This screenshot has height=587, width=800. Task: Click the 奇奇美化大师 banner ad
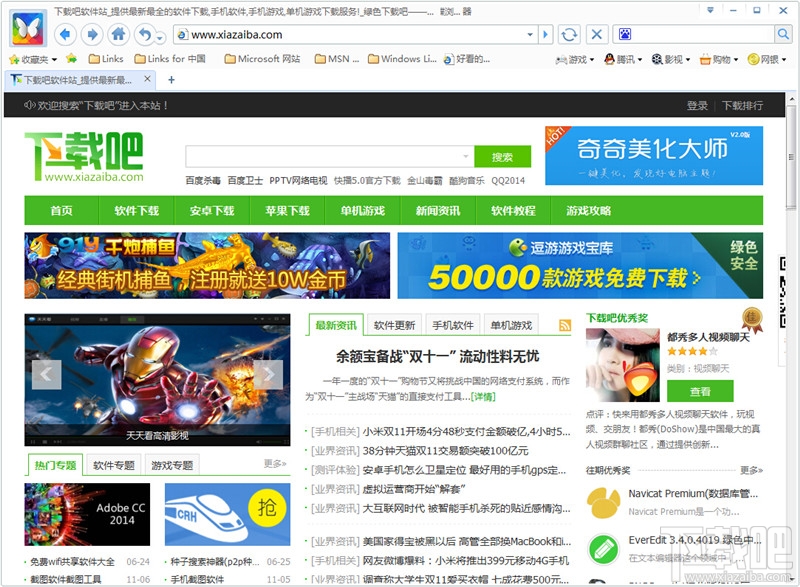pos(654,156)
